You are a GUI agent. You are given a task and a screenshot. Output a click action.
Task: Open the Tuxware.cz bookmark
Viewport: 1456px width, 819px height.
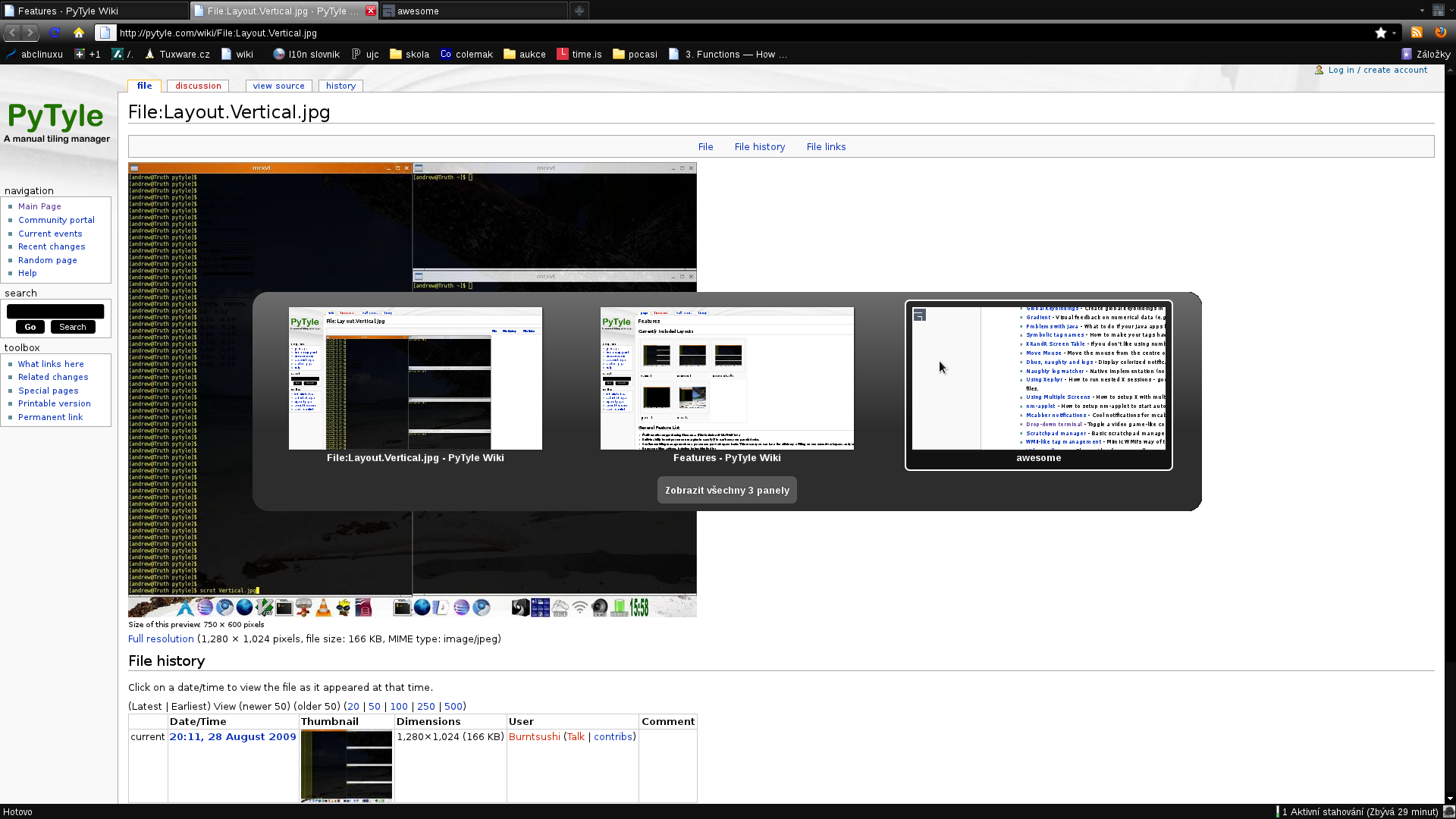pos(177,55)
